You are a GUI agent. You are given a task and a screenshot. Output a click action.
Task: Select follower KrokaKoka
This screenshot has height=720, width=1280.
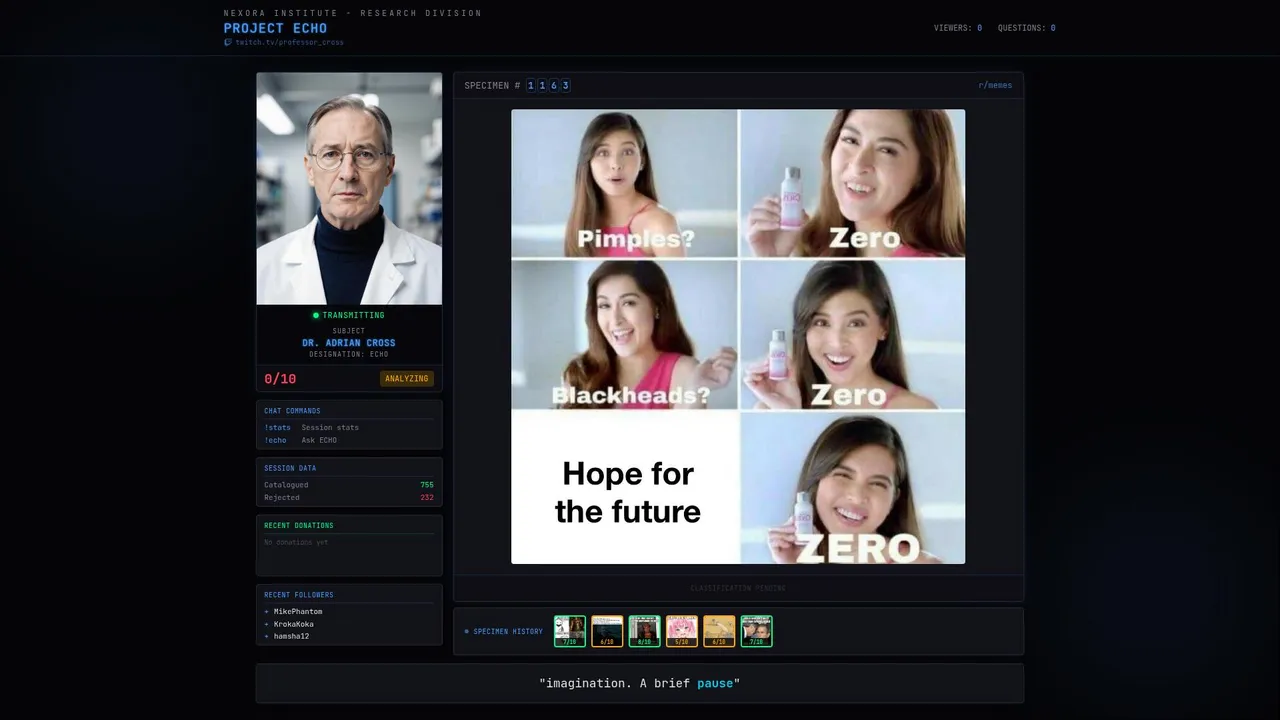click(294, 624)
